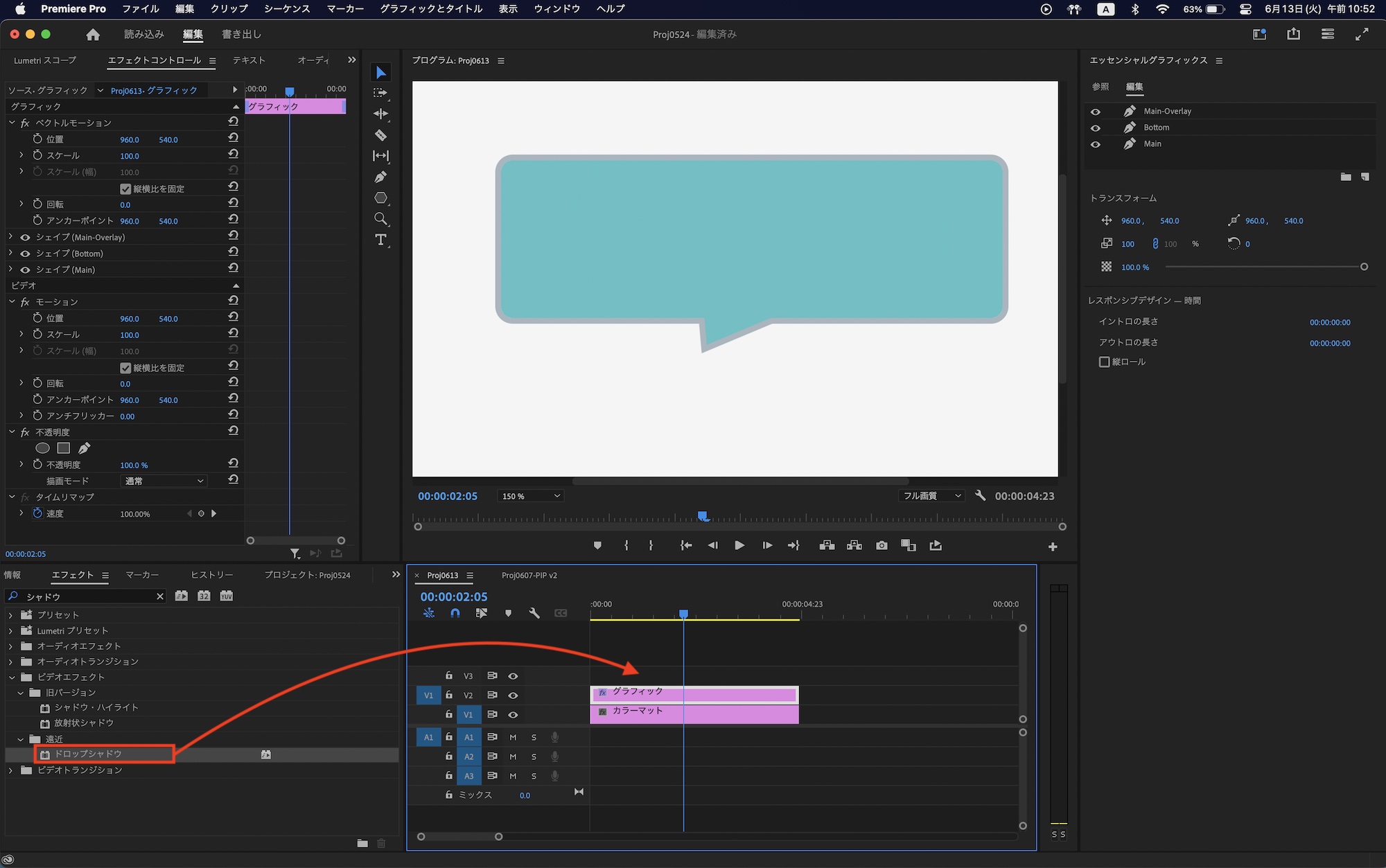Enable the 縦ロール checkbox
Image resolution: width=1386 pixels, height=868 pixels.
tap(1105, 362)
